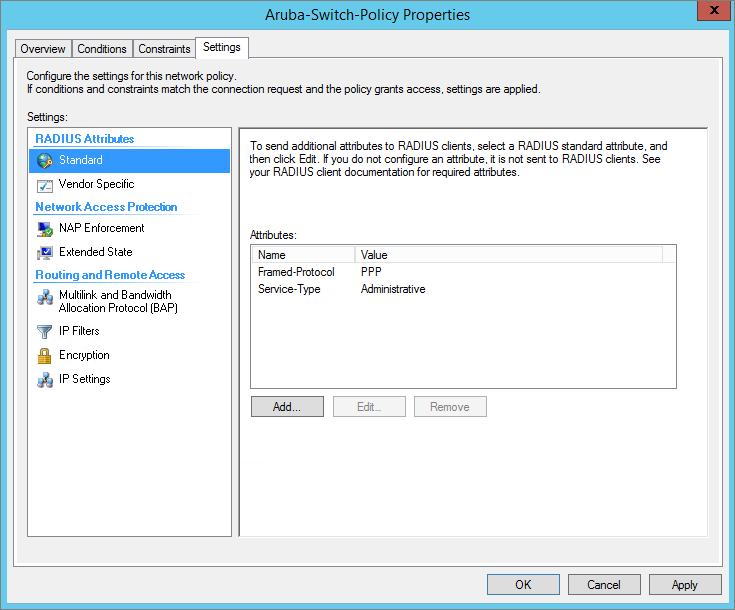Image resolution: width=735 pixels, height=610 pixels.
Task: Click the Edit... button
Action: point(369,407)
